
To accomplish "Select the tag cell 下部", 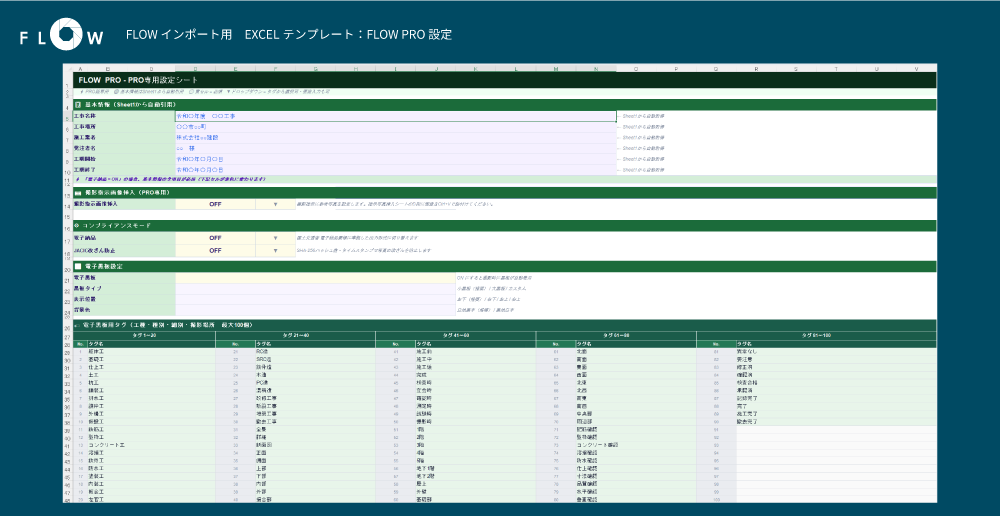I will coord(314,476).
